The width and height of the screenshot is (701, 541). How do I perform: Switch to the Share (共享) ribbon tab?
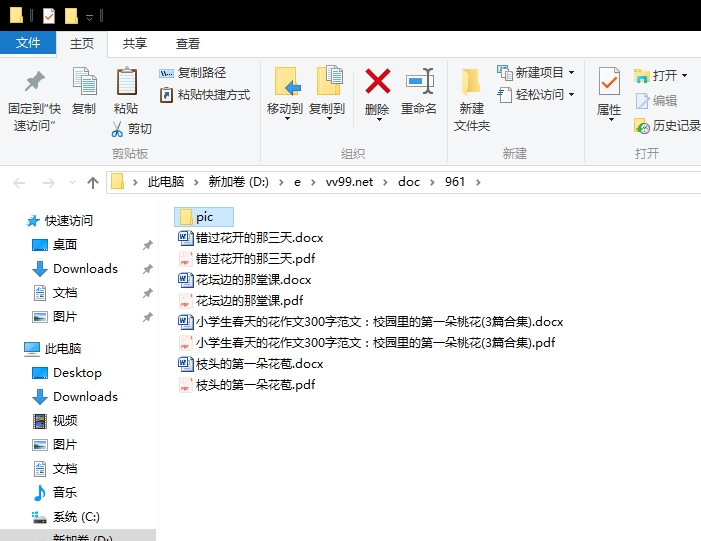135,43
